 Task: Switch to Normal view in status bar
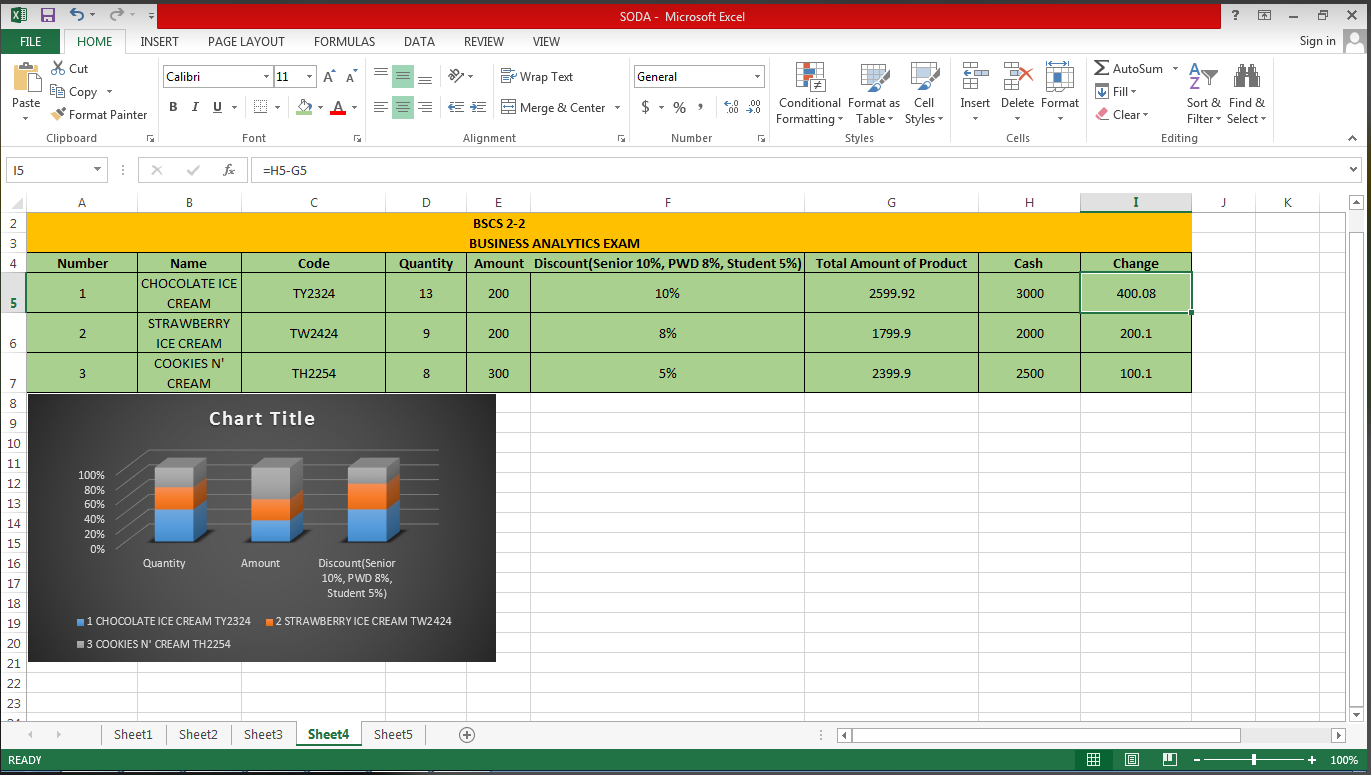[1094, 760]
